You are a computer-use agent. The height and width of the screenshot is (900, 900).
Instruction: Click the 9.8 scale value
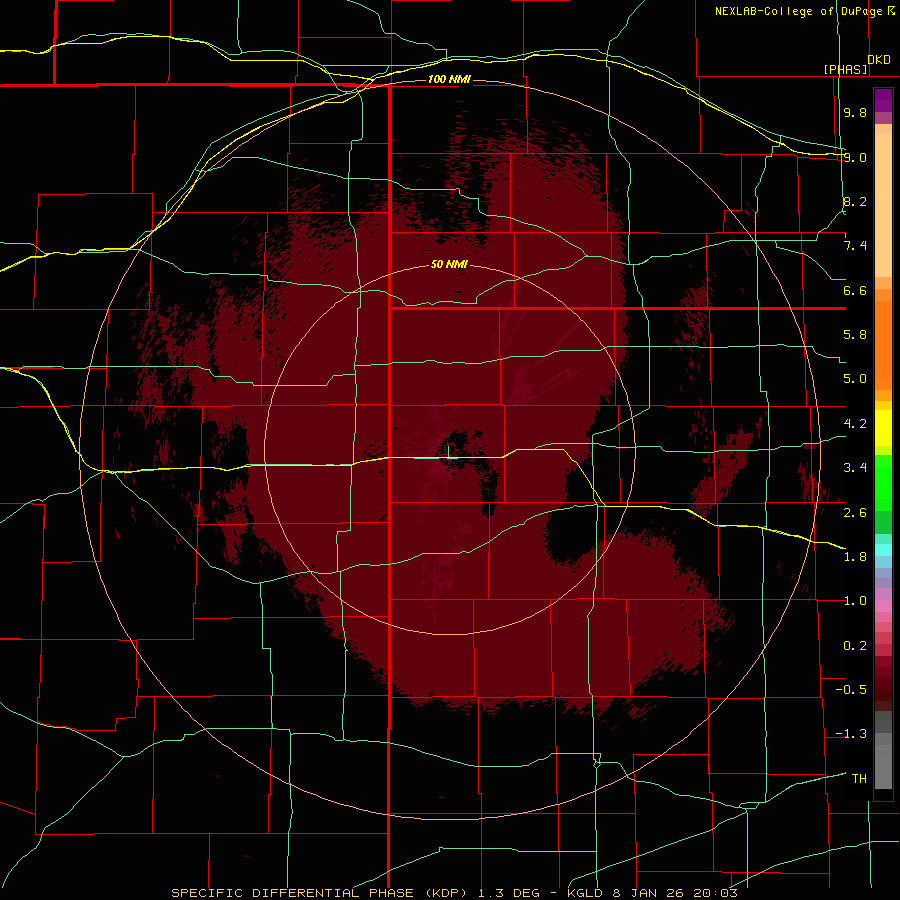[x=855, y=112]
